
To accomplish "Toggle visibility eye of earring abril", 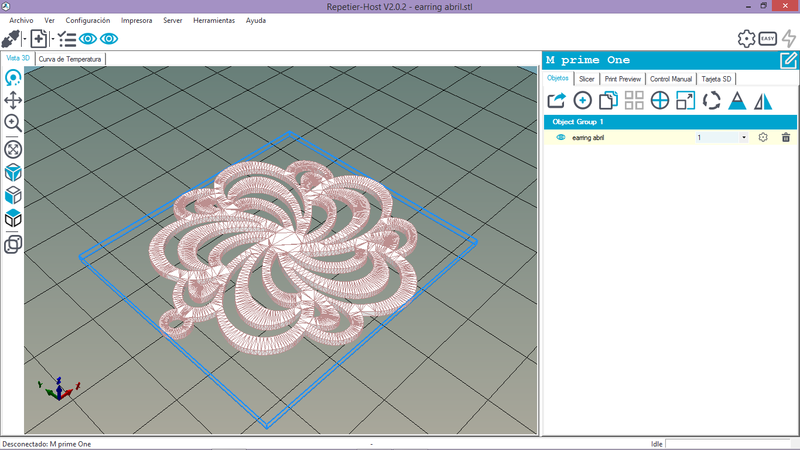I will [x=560, y=137].
